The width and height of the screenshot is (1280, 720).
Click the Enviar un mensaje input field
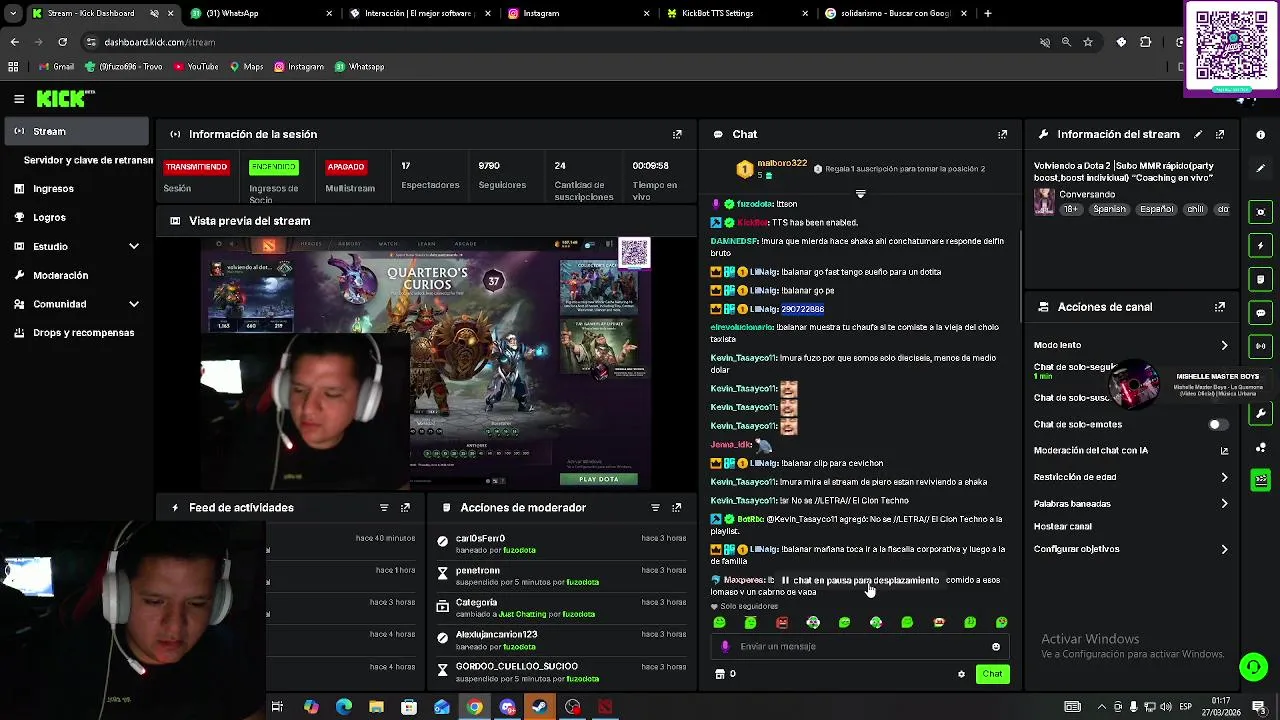[x=858, y=647]
